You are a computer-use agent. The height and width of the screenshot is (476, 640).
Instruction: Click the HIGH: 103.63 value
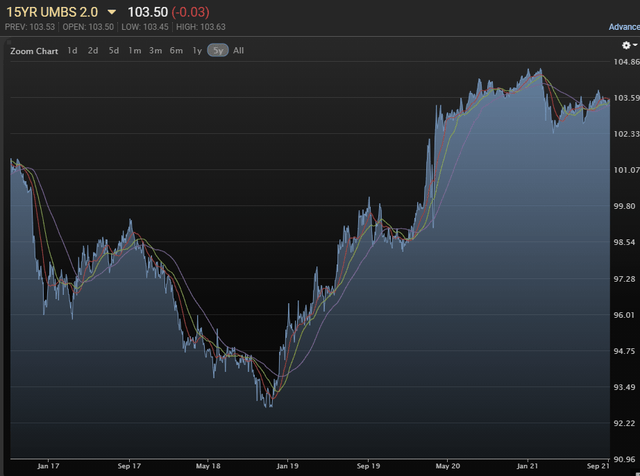click(x=201, y=27)
